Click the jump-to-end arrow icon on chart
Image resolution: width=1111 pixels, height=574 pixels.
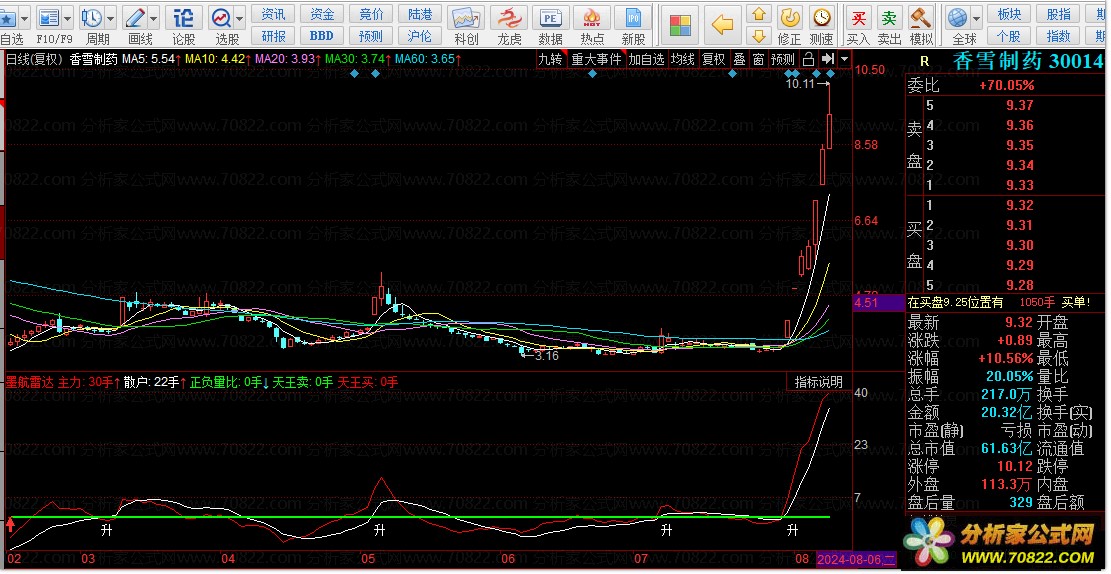pyautogui.click(x=828, y=59)
